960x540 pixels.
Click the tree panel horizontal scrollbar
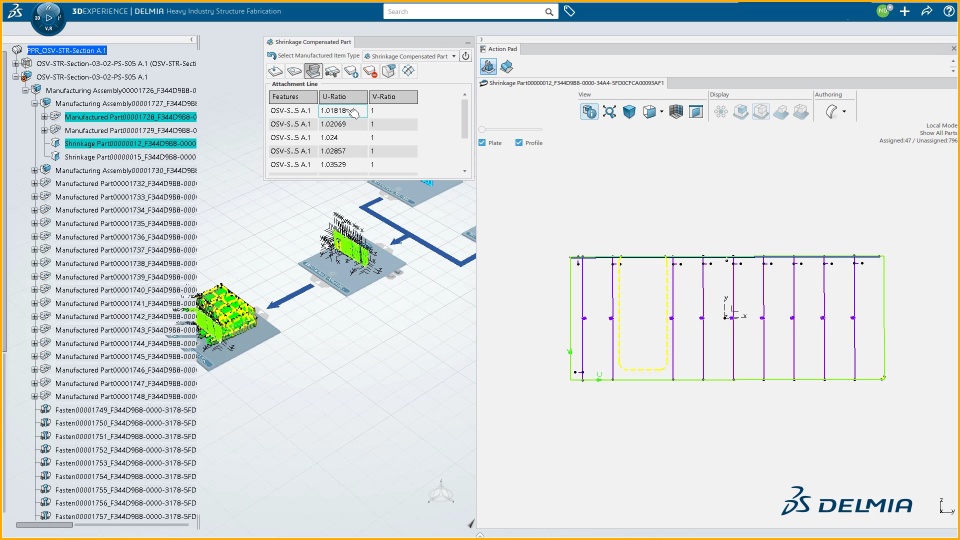pos(44,525)
